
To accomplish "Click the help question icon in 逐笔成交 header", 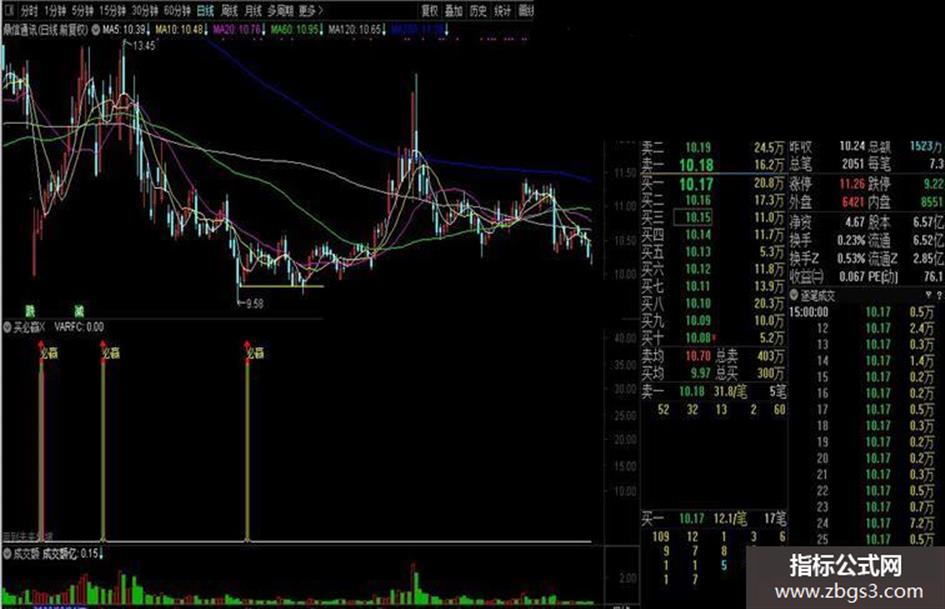I will 940,295.
